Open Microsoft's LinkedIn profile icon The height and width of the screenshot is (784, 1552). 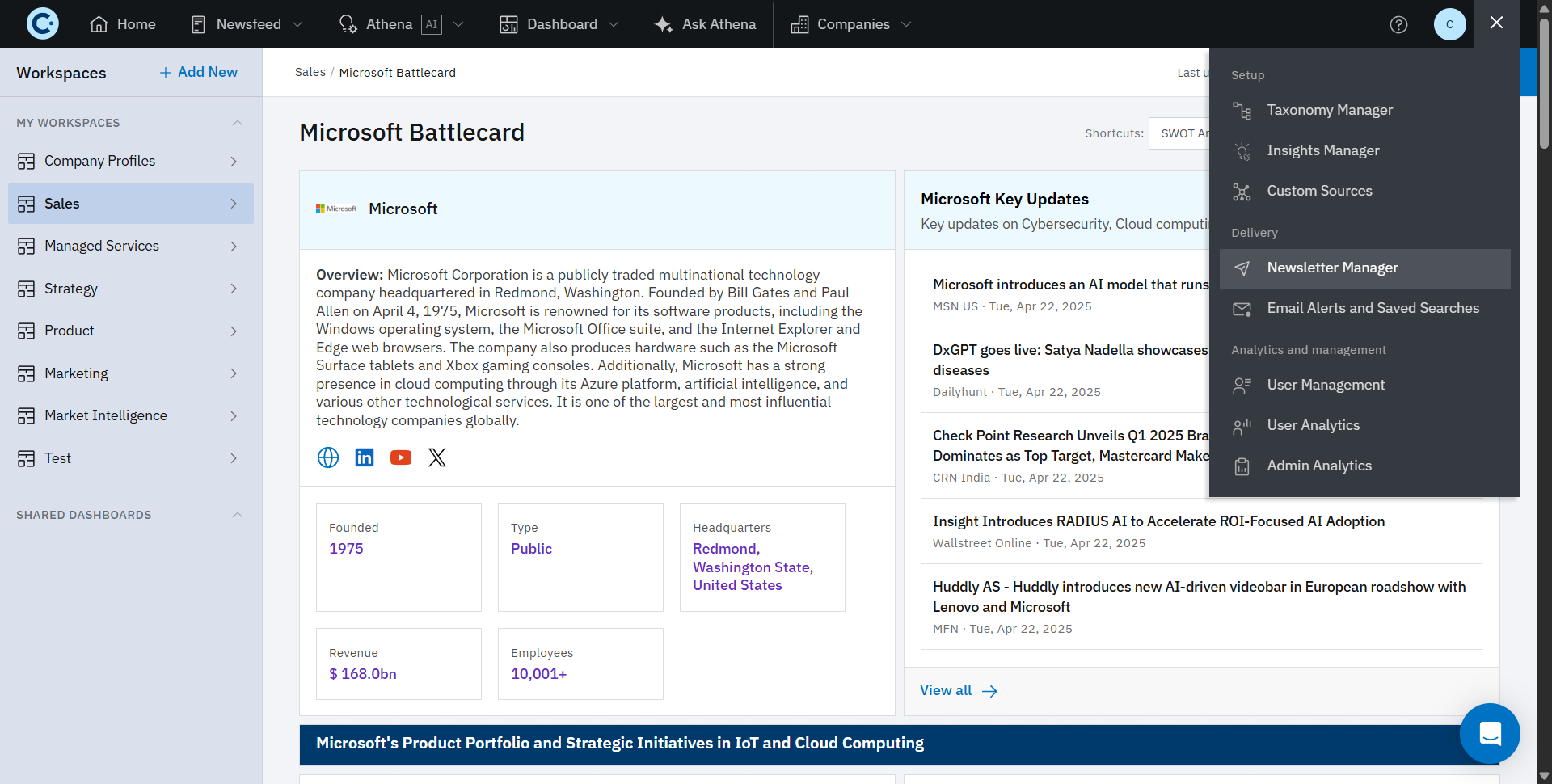(365, 457)
